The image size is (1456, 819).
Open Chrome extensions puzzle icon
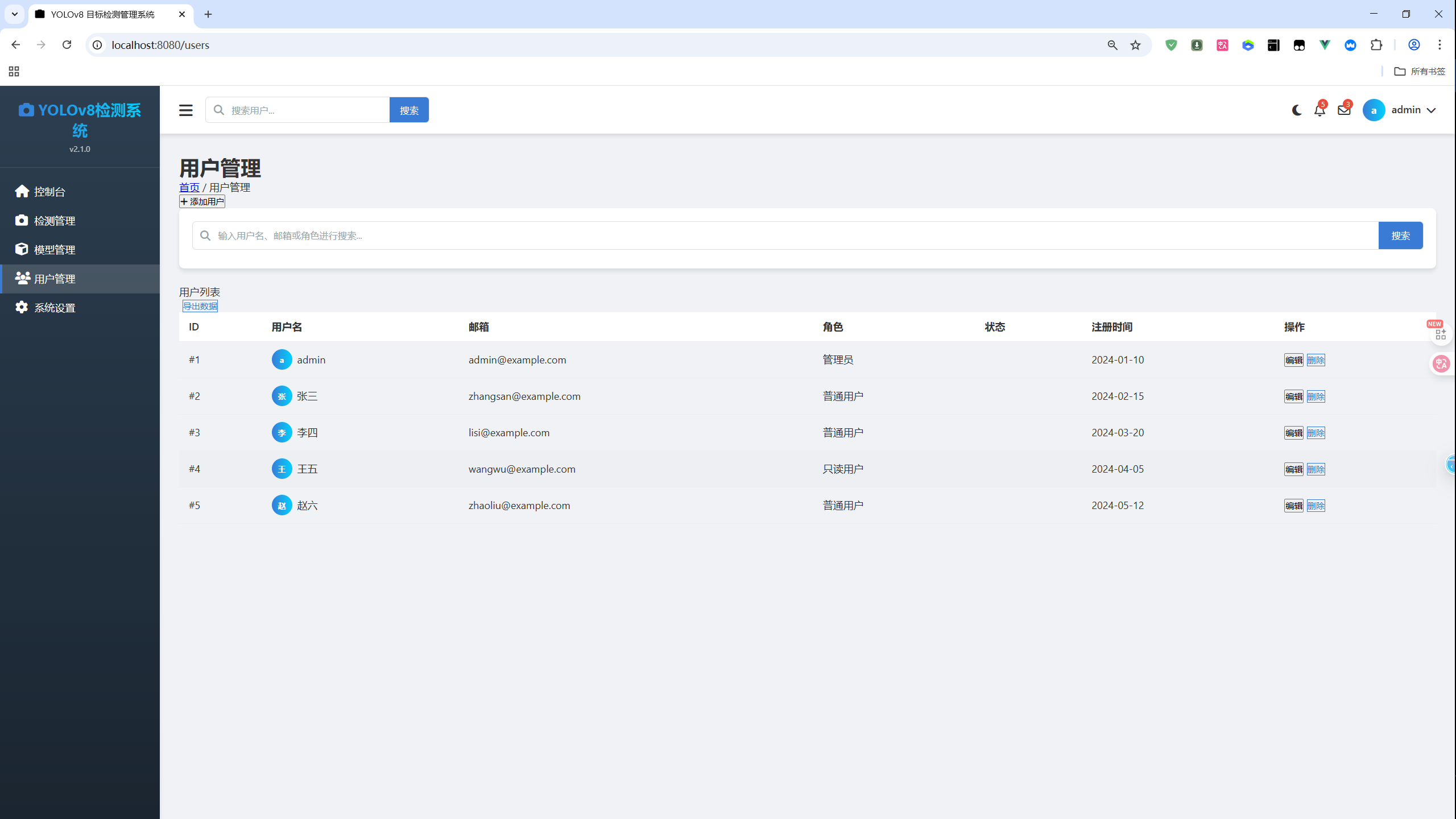click(1376, 45)
